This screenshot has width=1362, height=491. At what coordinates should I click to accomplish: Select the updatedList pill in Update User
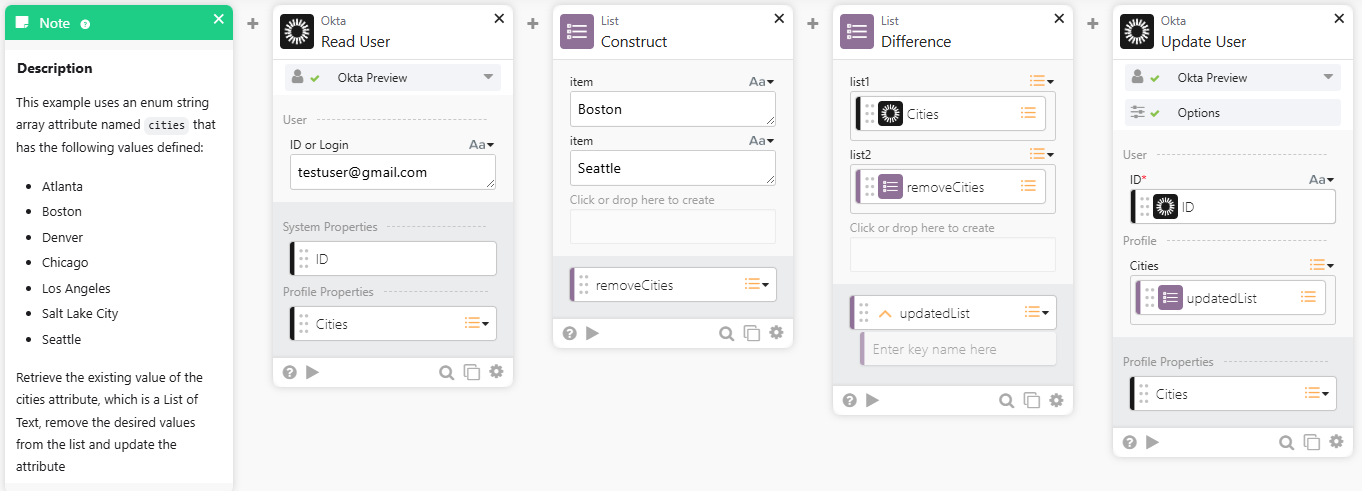click(x=1231, y=298)
